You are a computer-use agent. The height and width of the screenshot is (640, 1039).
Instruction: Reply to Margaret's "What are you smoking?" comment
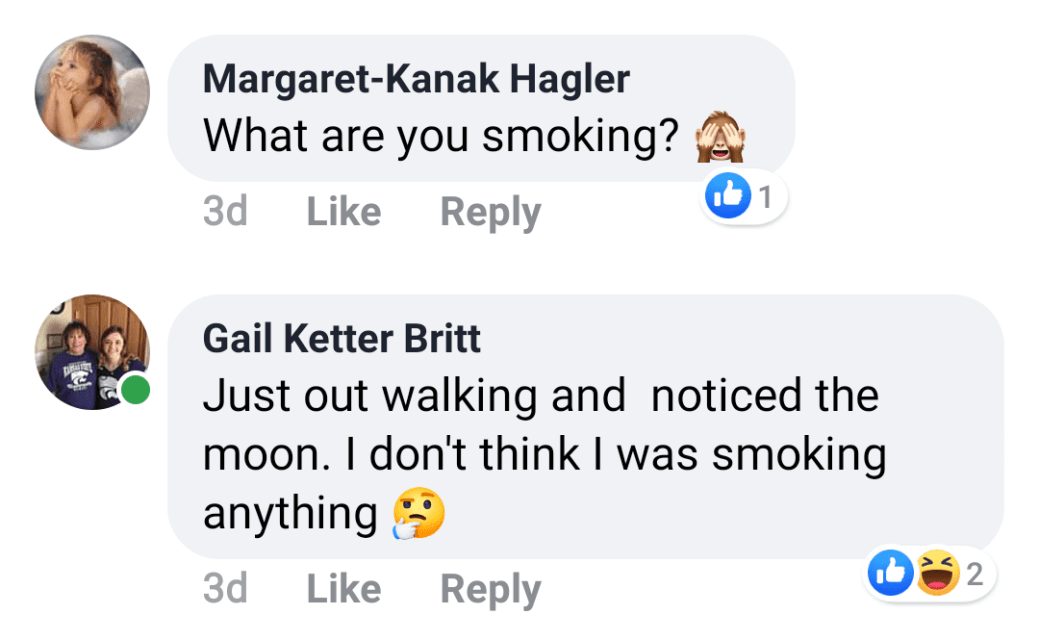(490, 212)
